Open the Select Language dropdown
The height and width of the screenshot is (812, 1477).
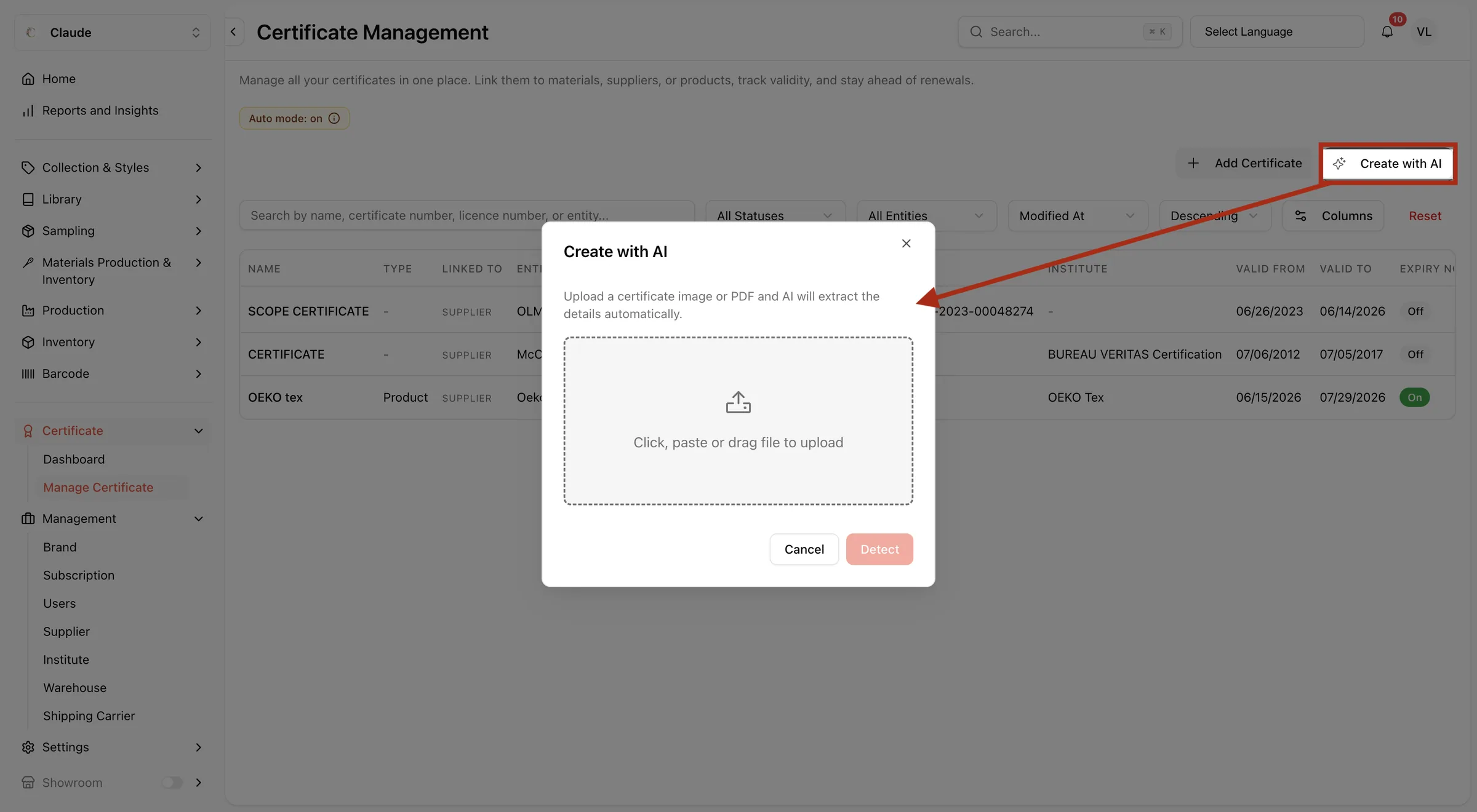coord(1277,32)
